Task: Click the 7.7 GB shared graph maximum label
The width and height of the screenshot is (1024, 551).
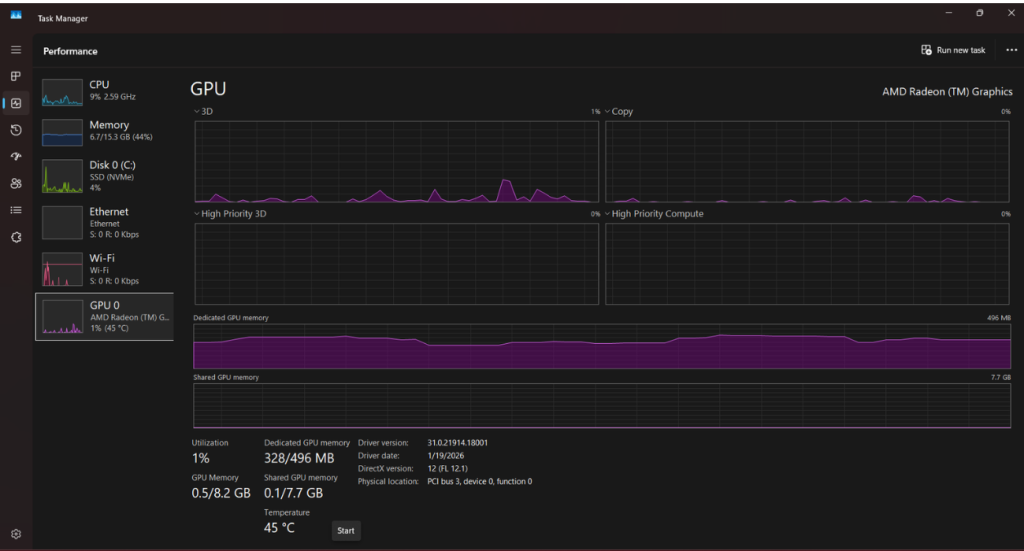Action: pos(1000,377)
